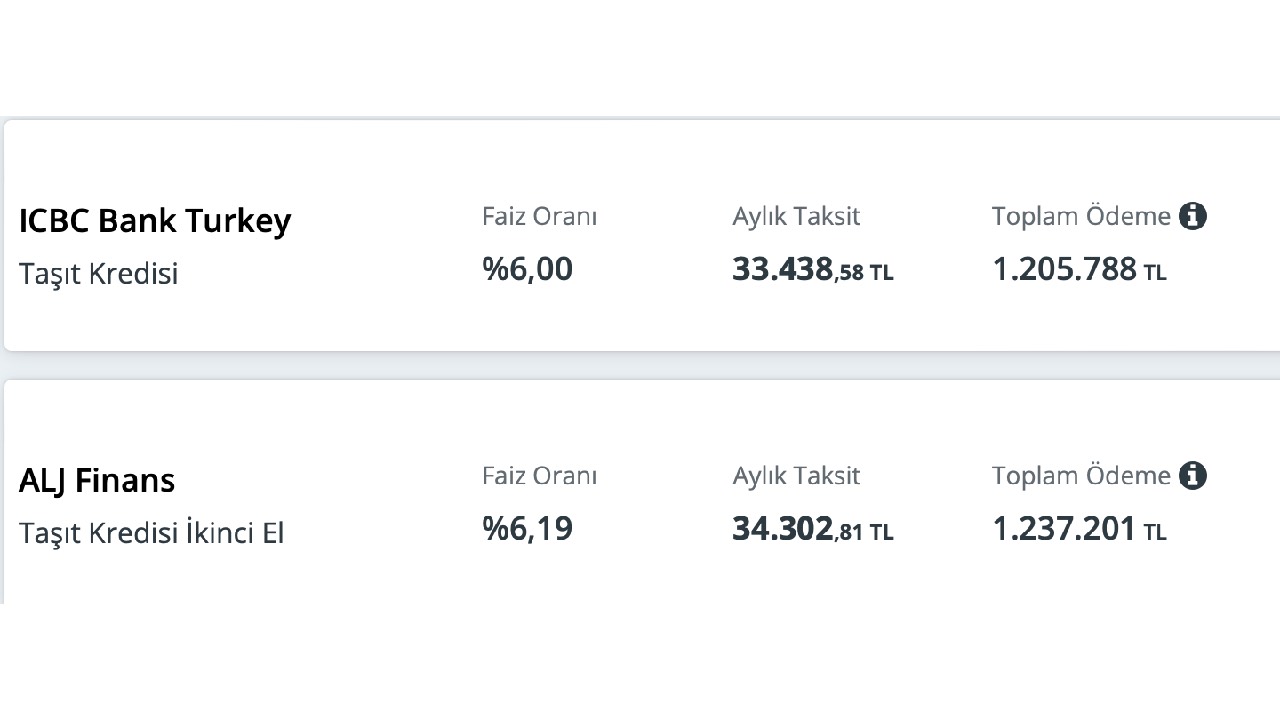Screen dimensions: 1280x720
Task: Select the Taşıt Kredisi product under ICBC
Action: 99,274
